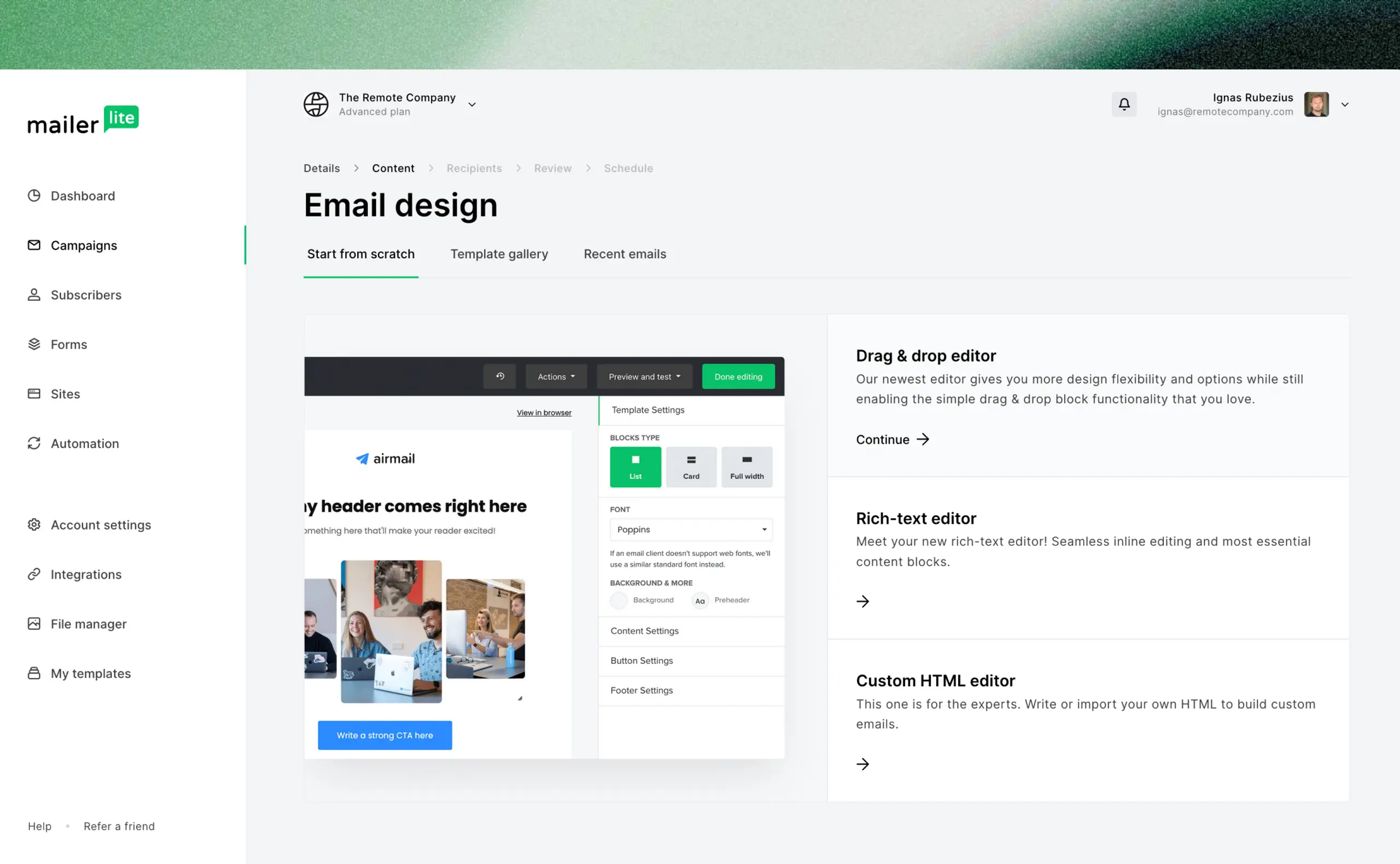This screenshot has height=864, width=1400.
Task: Expand the account switcher dropdown
Action: (472, 104)
